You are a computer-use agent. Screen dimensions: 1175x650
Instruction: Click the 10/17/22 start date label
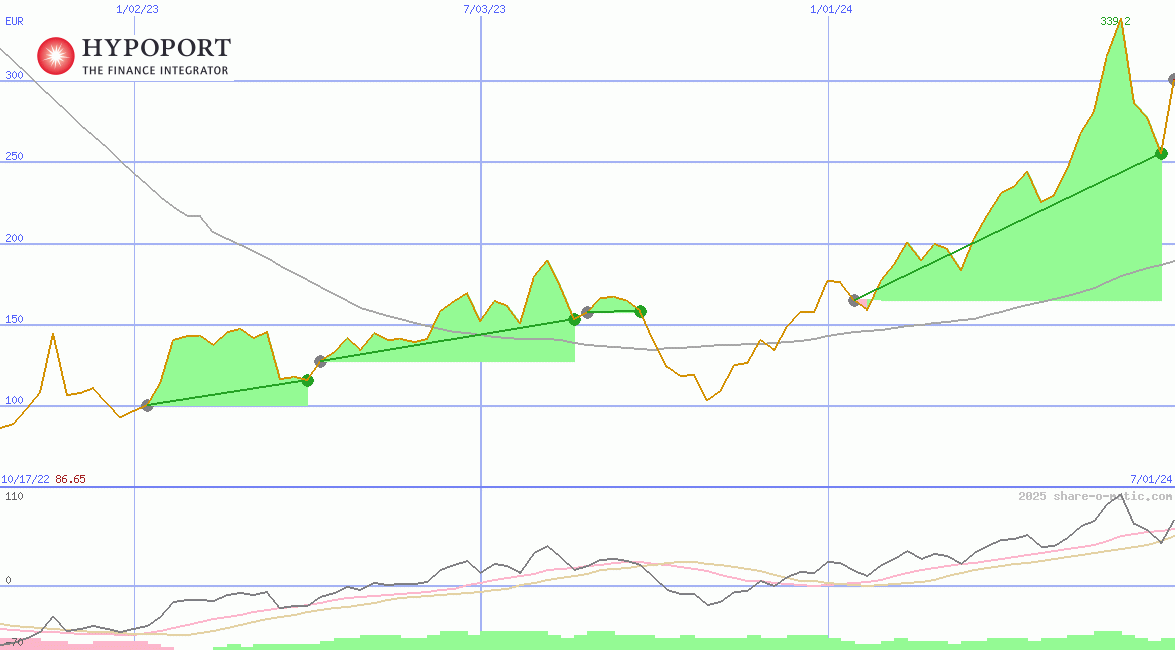(x=25, y=479)
